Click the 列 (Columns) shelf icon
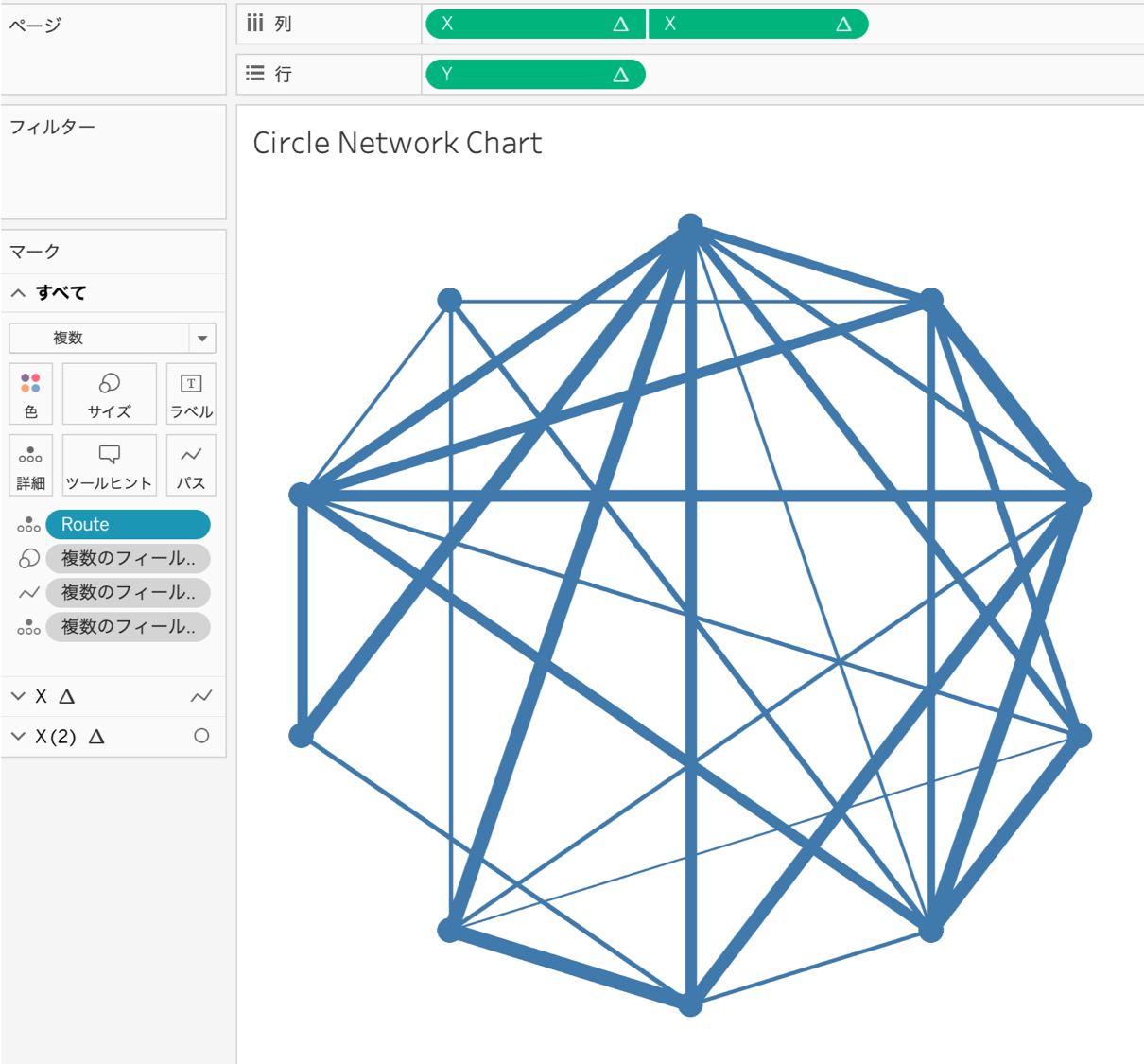The image size is (1144, 1064). tap(254, 24)
